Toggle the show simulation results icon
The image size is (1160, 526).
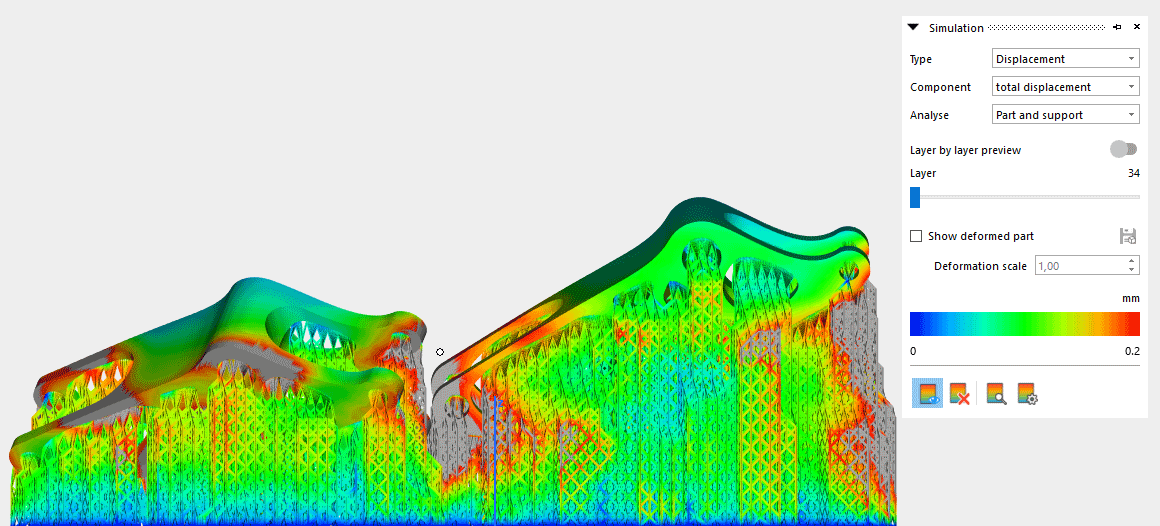[x=927, y=394]
